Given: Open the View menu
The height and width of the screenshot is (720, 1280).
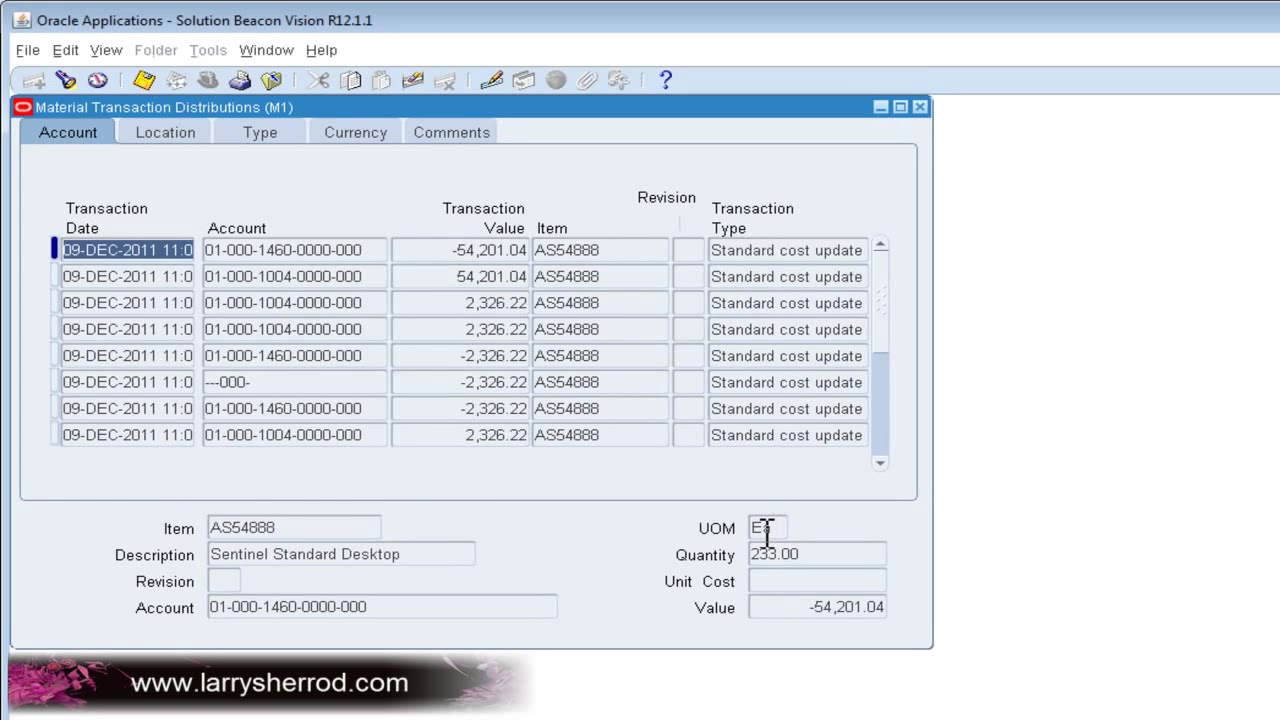Looking at the screenshot, I should pos(106,50).
